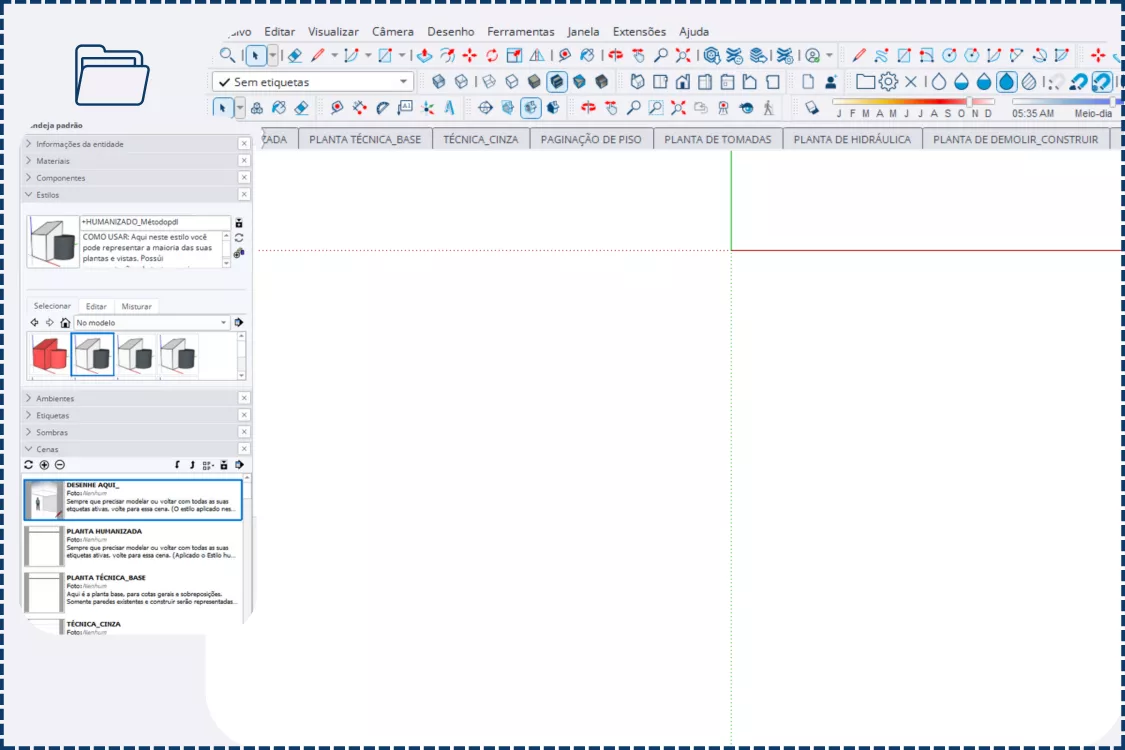Open the Extensões menu
Viewport: 1125px width, 750px height.
[x=639, y=32]
